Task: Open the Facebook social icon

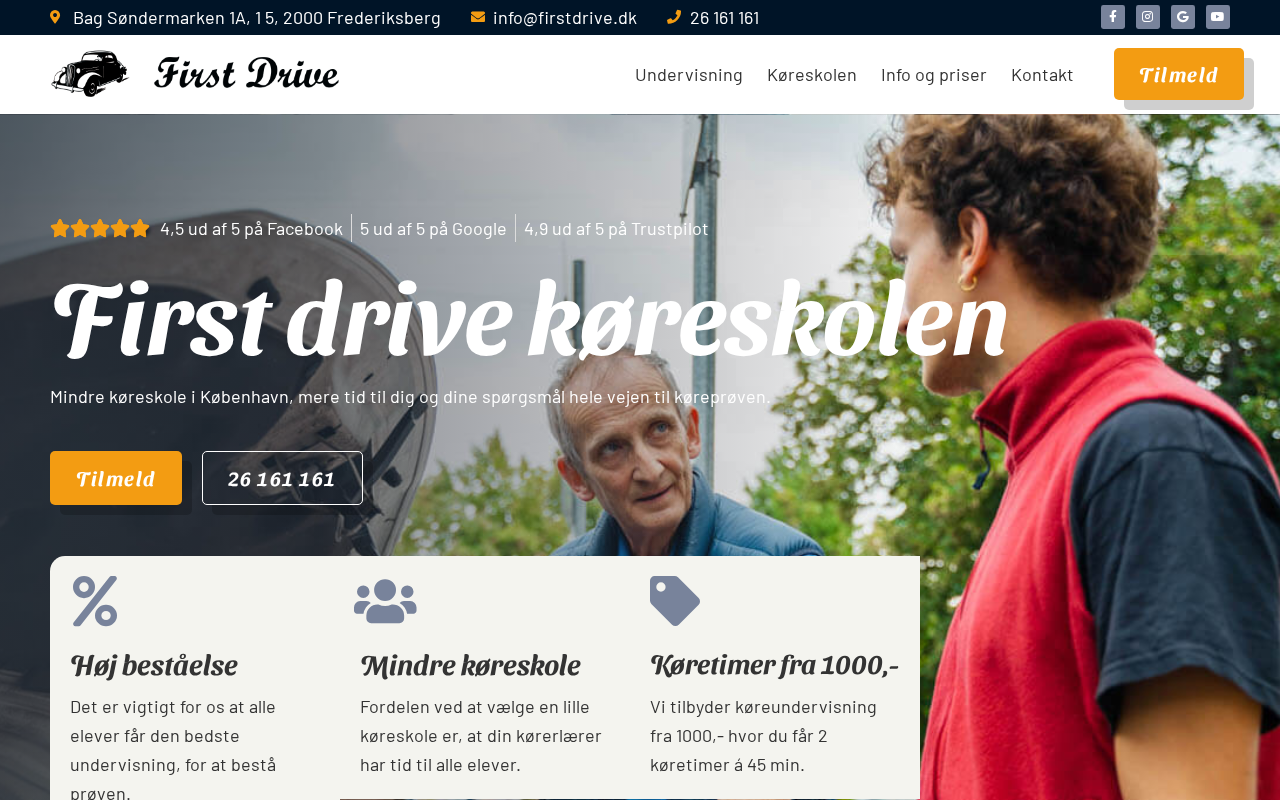Action: (1113, 17)
